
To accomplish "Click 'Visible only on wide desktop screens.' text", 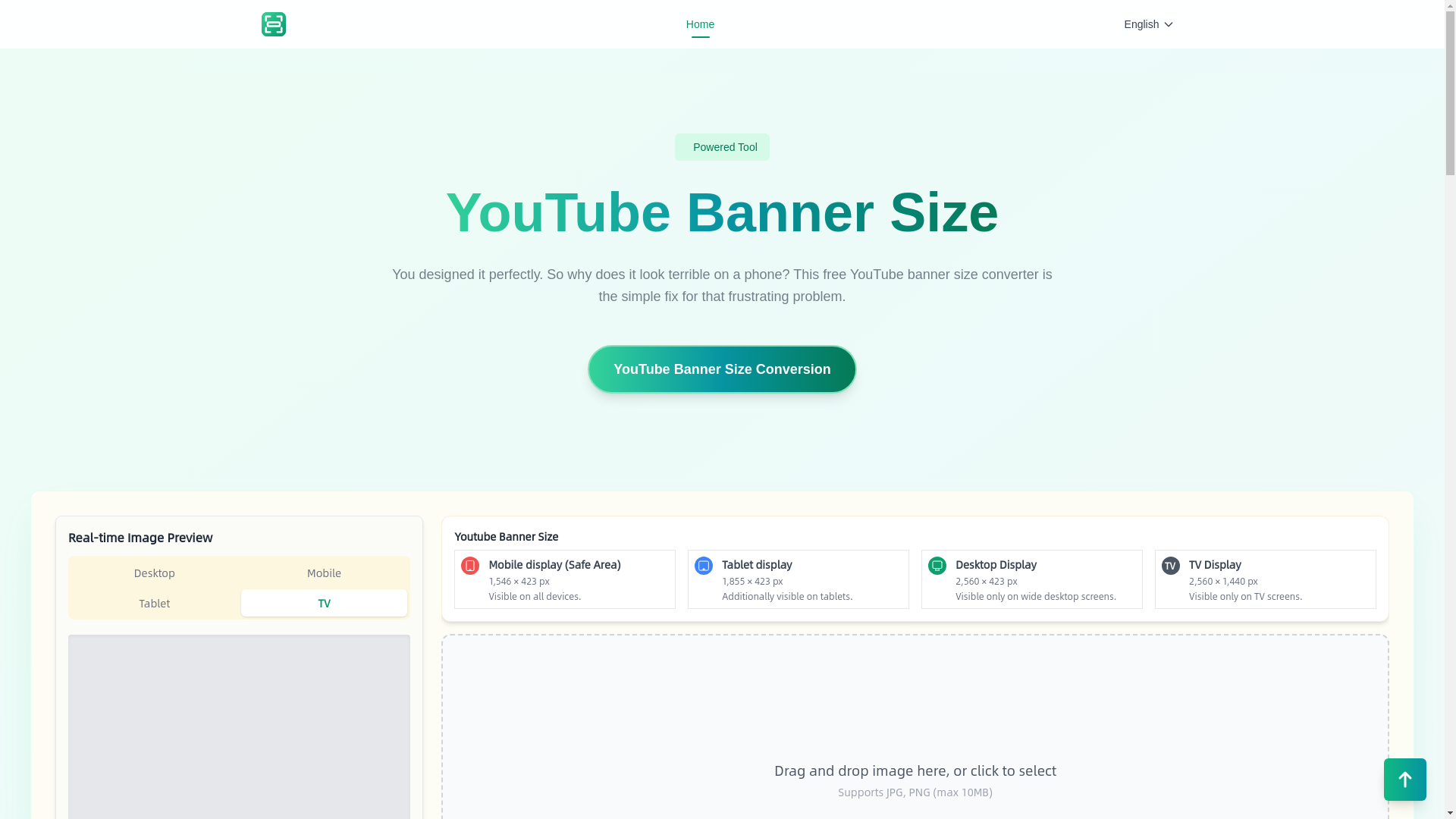I will point(1036,597).
